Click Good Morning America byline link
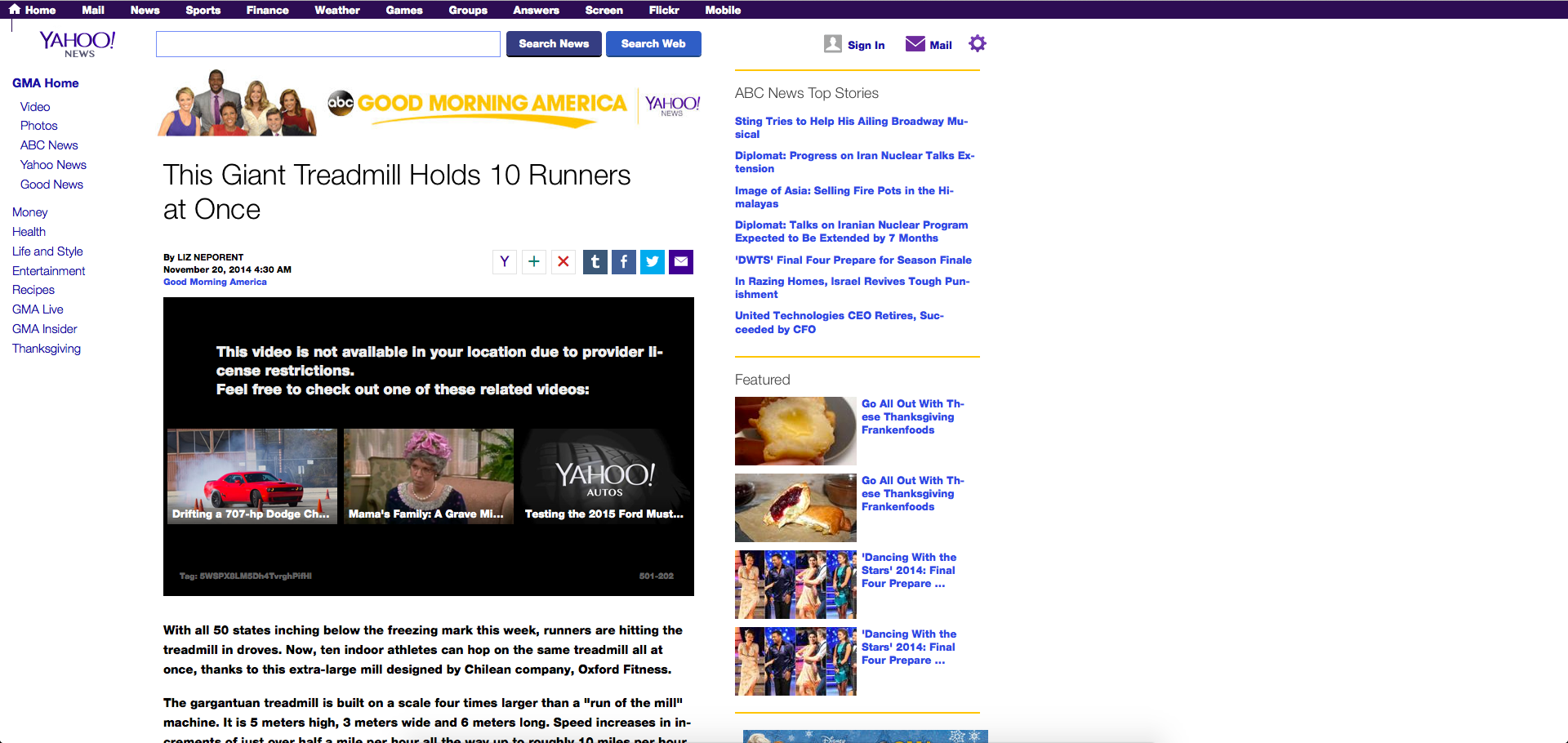 coord(215,282)
